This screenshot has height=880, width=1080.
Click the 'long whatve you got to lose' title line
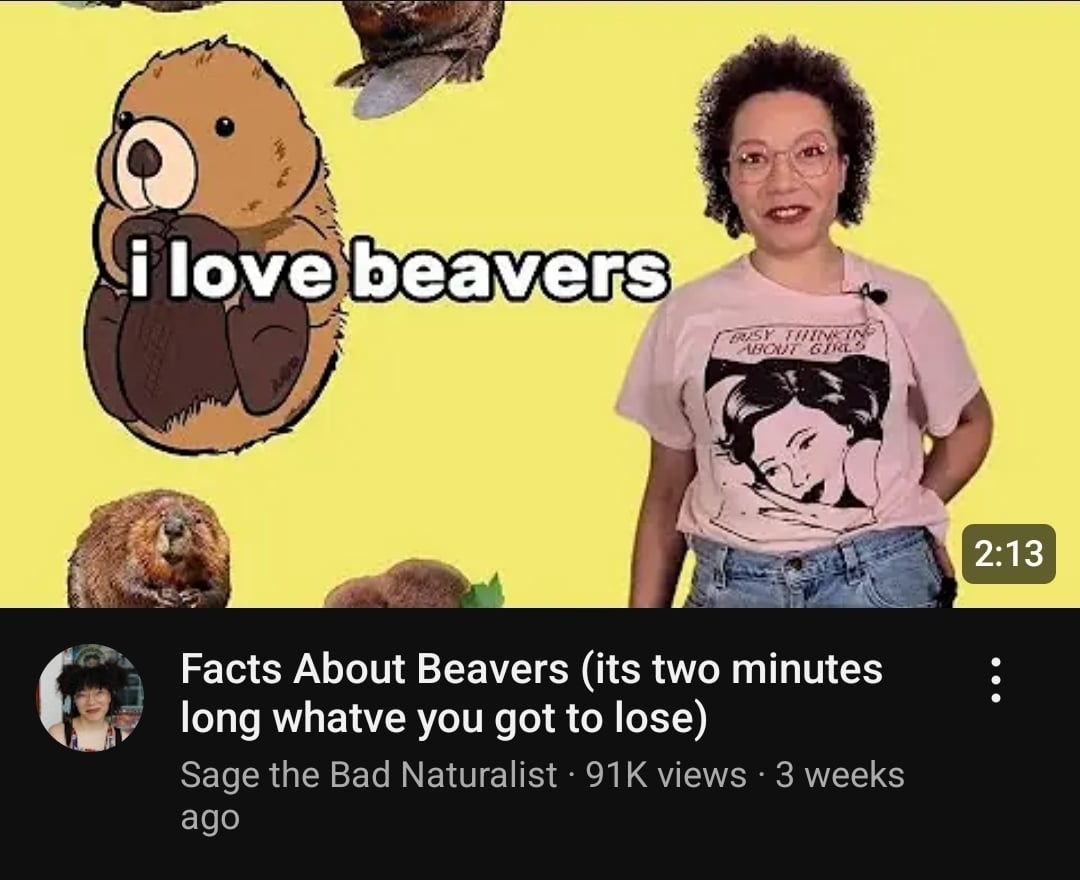click(444, 719)
